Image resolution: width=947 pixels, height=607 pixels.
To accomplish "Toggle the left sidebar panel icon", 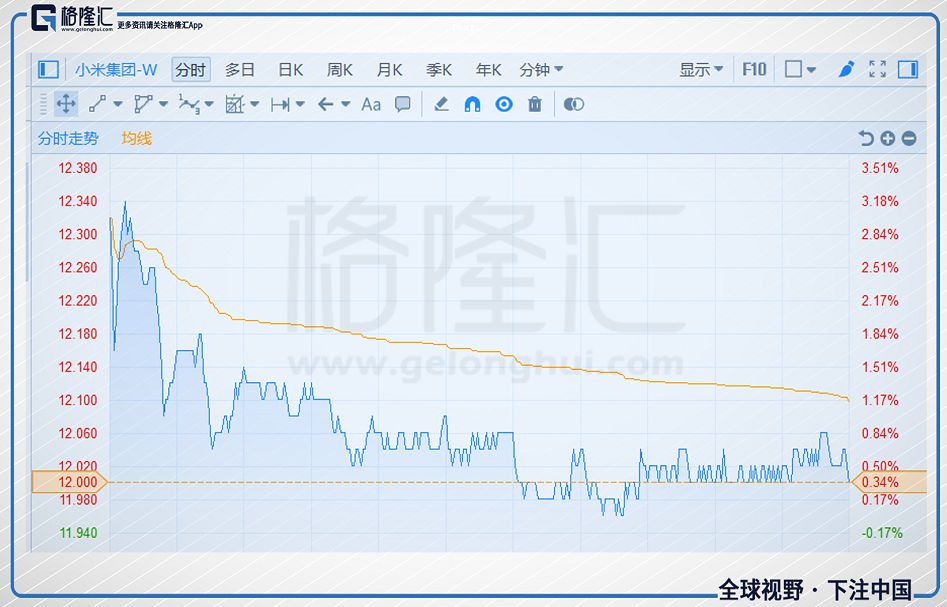I will pos(48,69).
